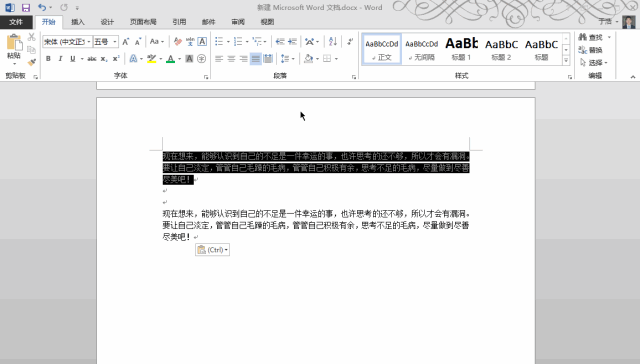Viewport: 640px width, 364px height.
Task: Open the font size dropdown (五号)
Action: [x=115, y=42]
